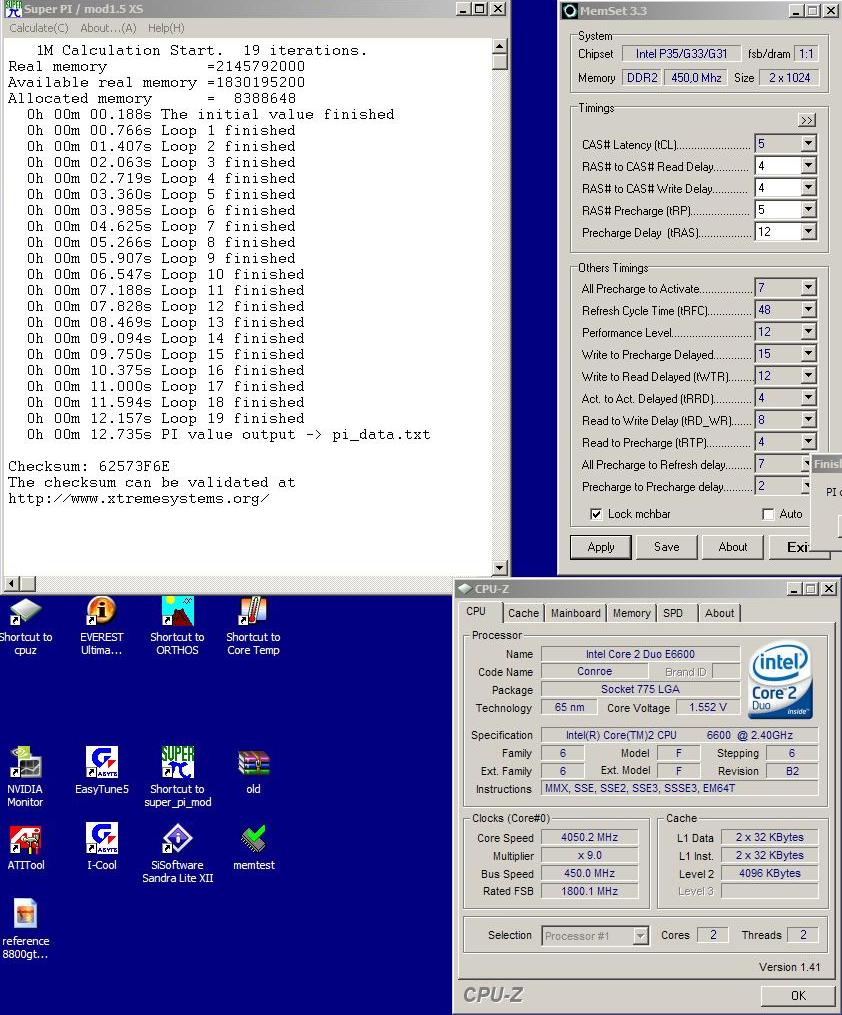842x1015 pixels.
Task: Open Help(H) menu in Super PI
Action: point(166,28)
